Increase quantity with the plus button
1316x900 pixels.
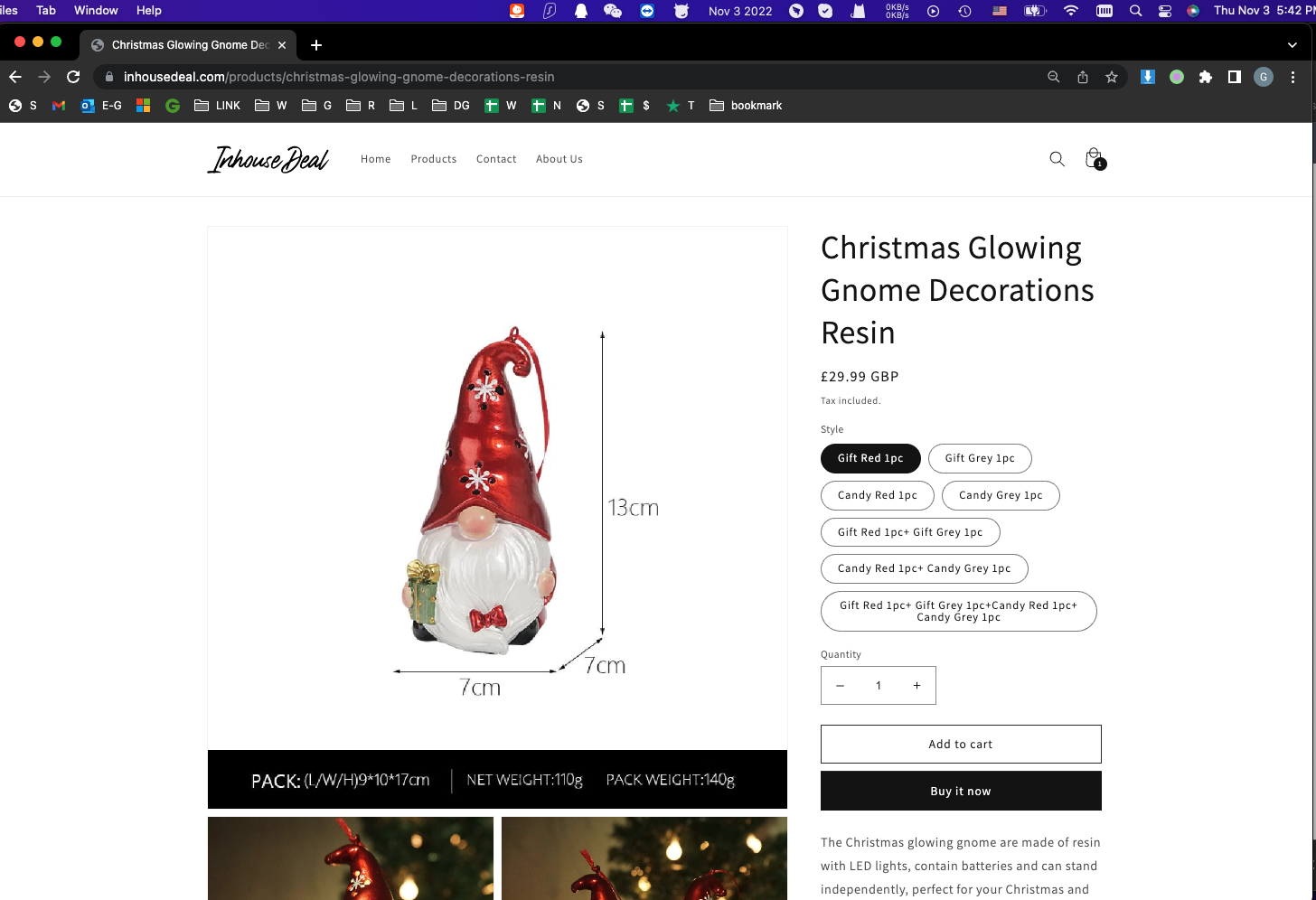coord(916,686)
